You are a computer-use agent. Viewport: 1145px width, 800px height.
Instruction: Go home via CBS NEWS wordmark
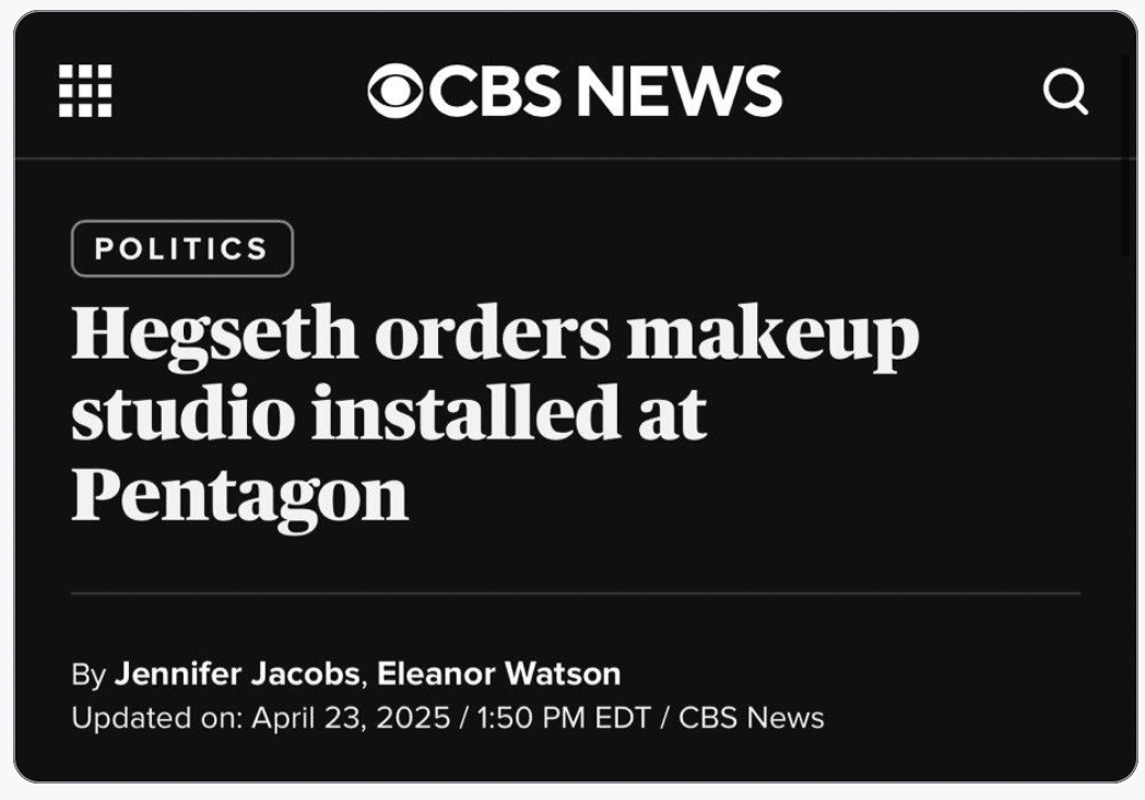[575, 91]
